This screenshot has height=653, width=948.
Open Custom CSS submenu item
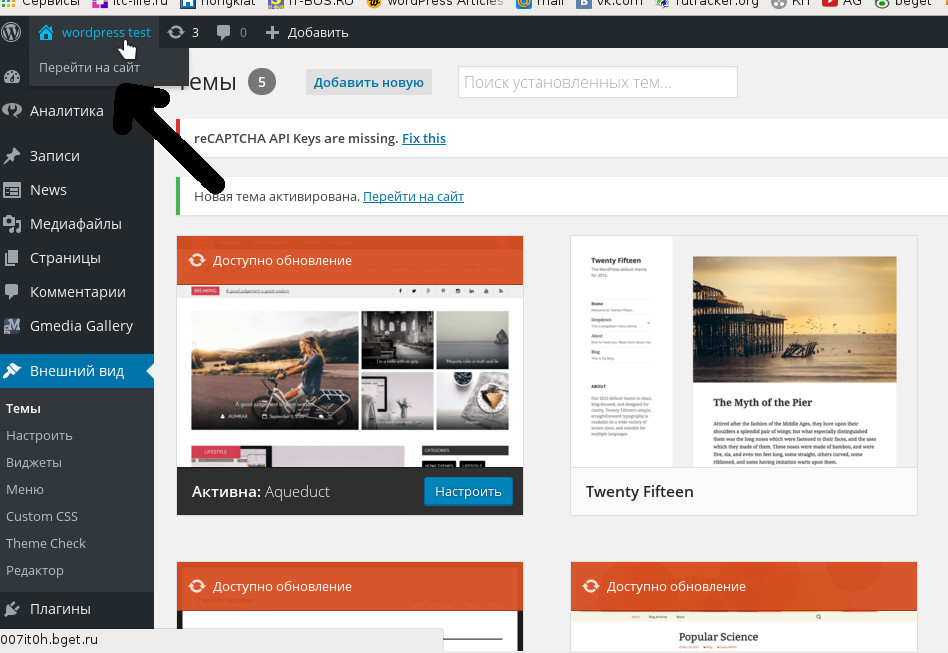42,516
